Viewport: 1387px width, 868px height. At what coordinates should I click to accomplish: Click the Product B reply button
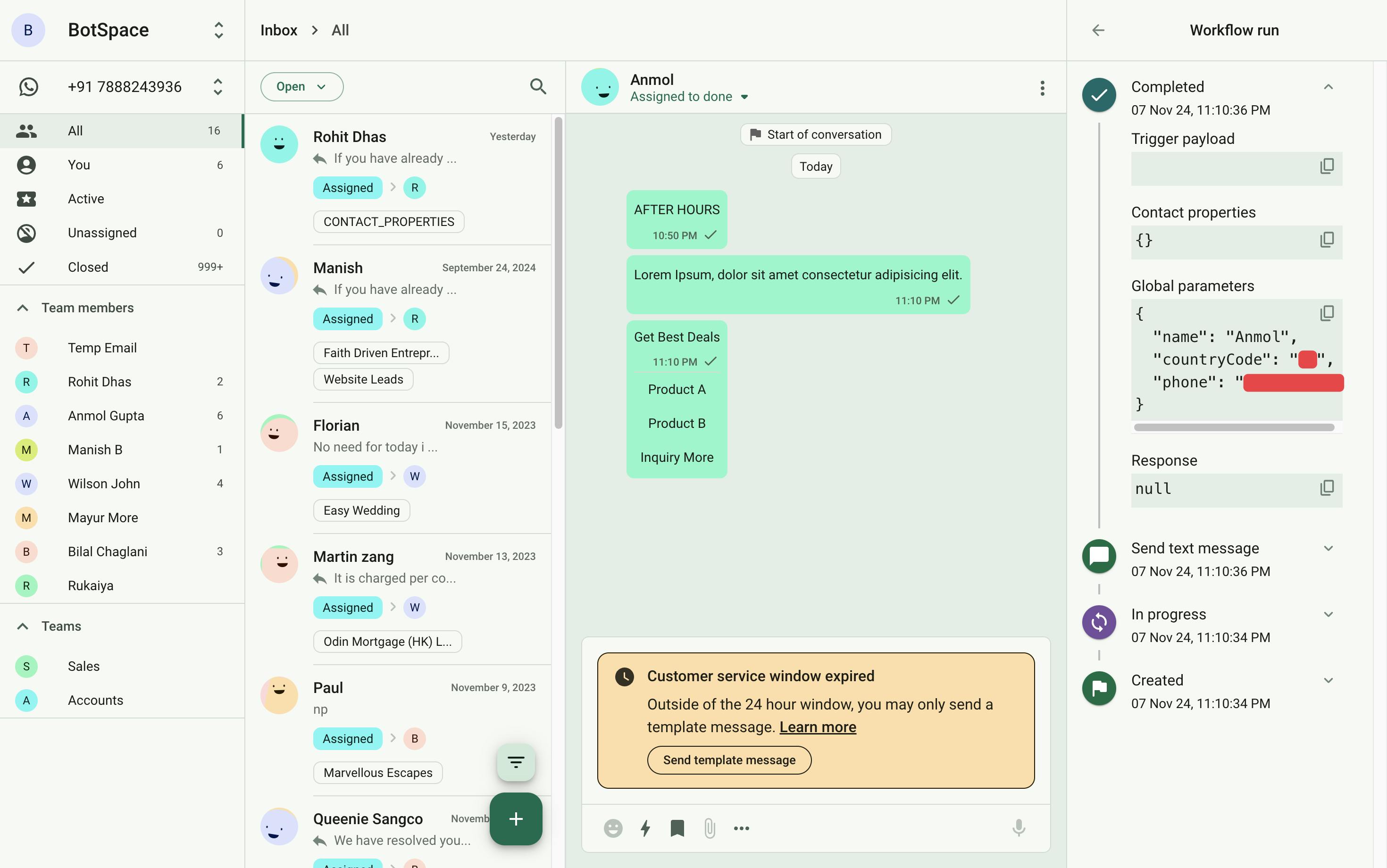pyautogui.click(x=676, y=423)
